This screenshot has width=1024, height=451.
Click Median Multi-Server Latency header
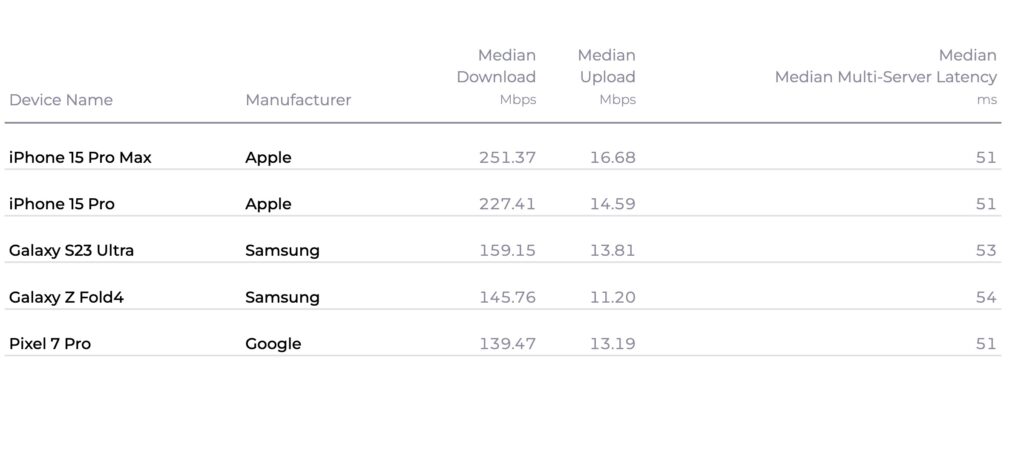[886, 77]
